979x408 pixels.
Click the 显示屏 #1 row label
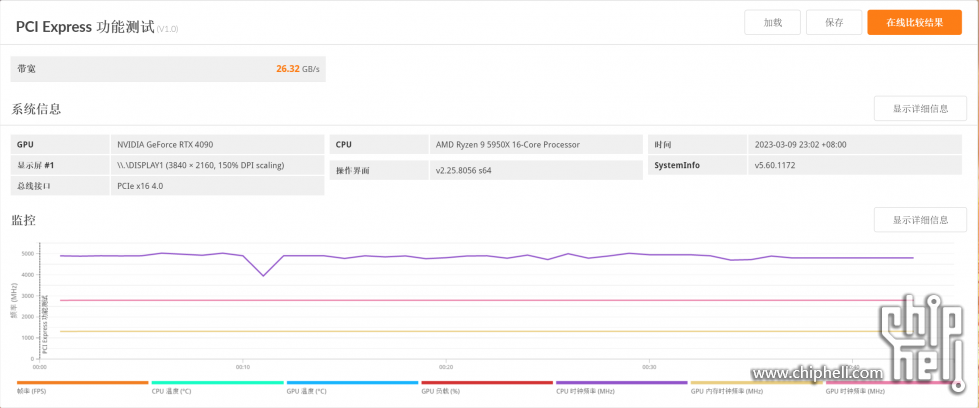tap(36, 166)
